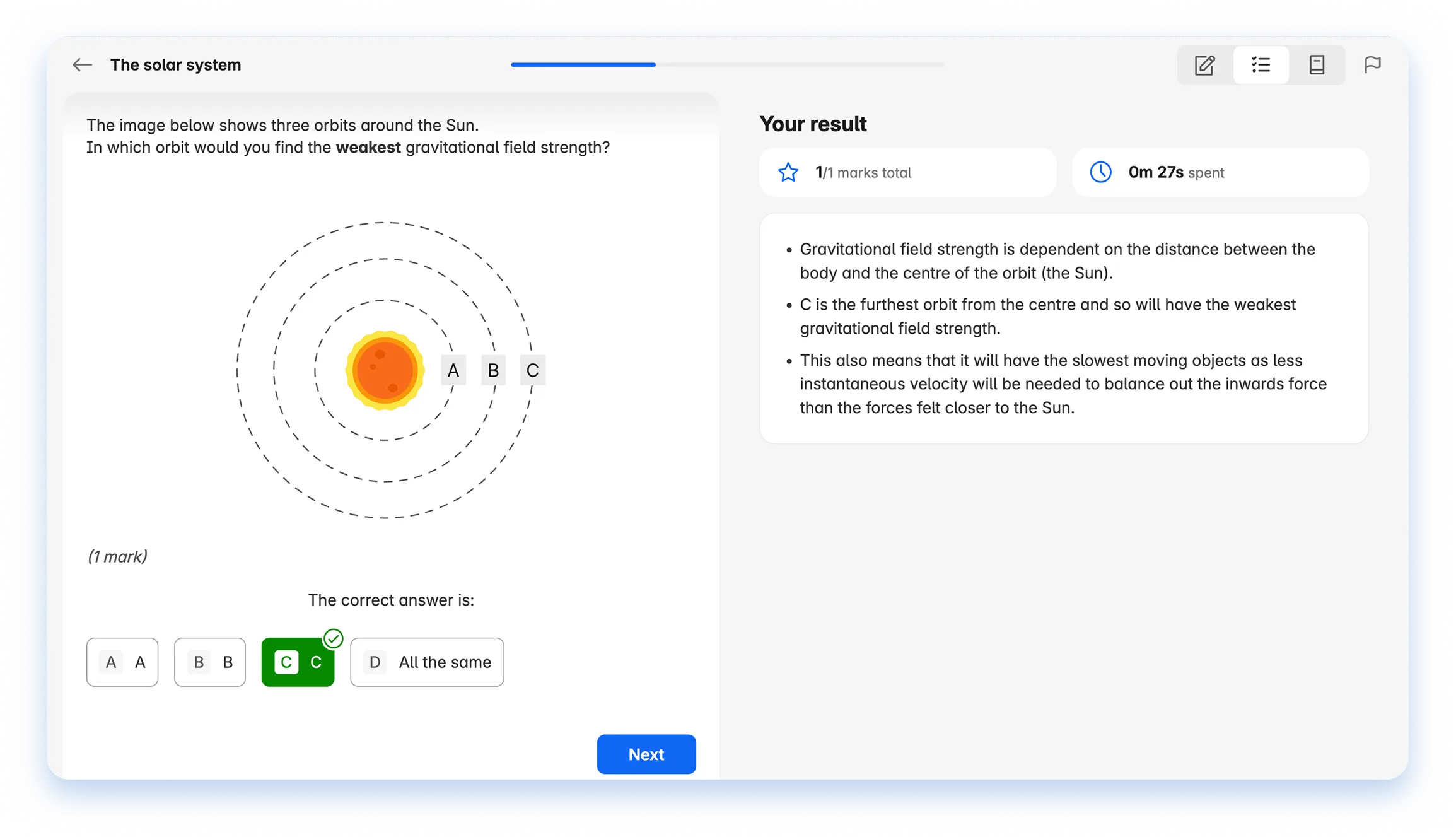Click 'The solar system' title
The image size is (1456, 837).
click(176, 65)
